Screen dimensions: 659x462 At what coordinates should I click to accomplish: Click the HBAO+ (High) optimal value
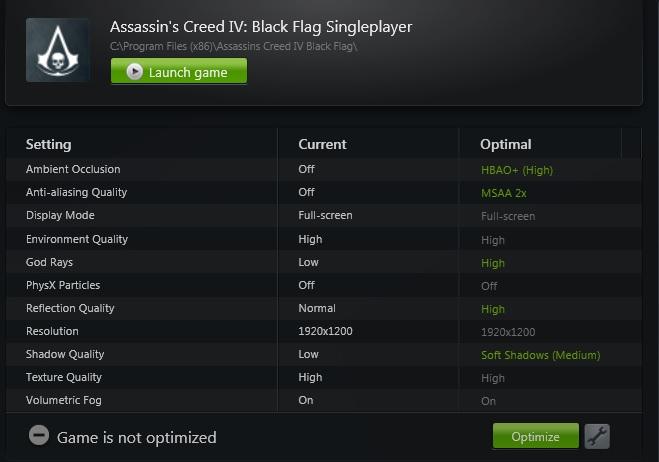click(516, 170)
